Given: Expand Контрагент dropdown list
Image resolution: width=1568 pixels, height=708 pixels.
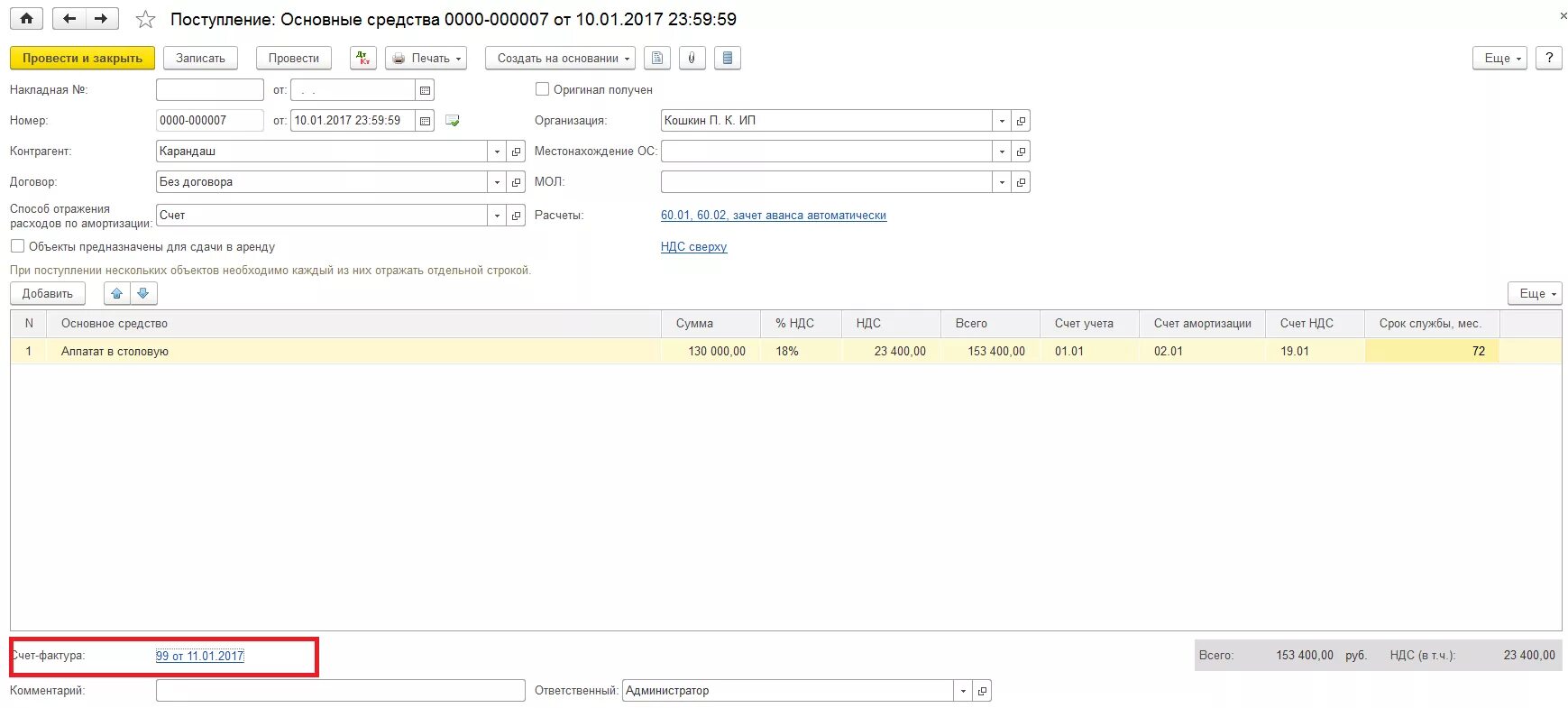Looking at the screenshot, I should point(497,152).
